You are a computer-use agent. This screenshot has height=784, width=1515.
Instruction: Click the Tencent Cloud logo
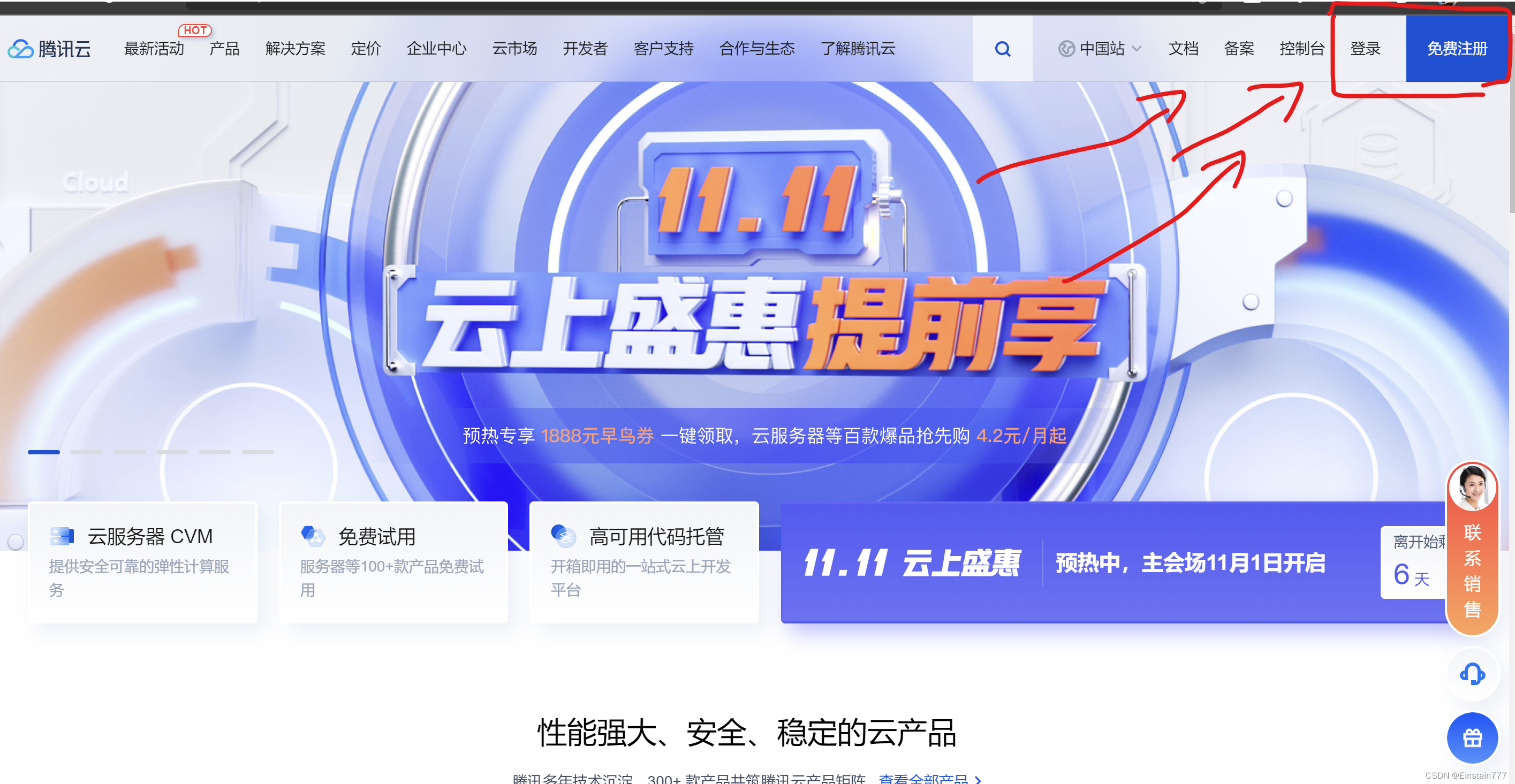pyautogui.click(x=49, y=49)
